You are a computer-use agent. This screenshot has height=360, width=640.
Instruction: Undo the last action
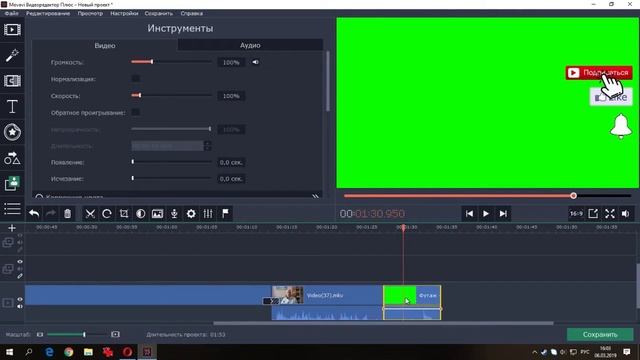coord(34,213)
